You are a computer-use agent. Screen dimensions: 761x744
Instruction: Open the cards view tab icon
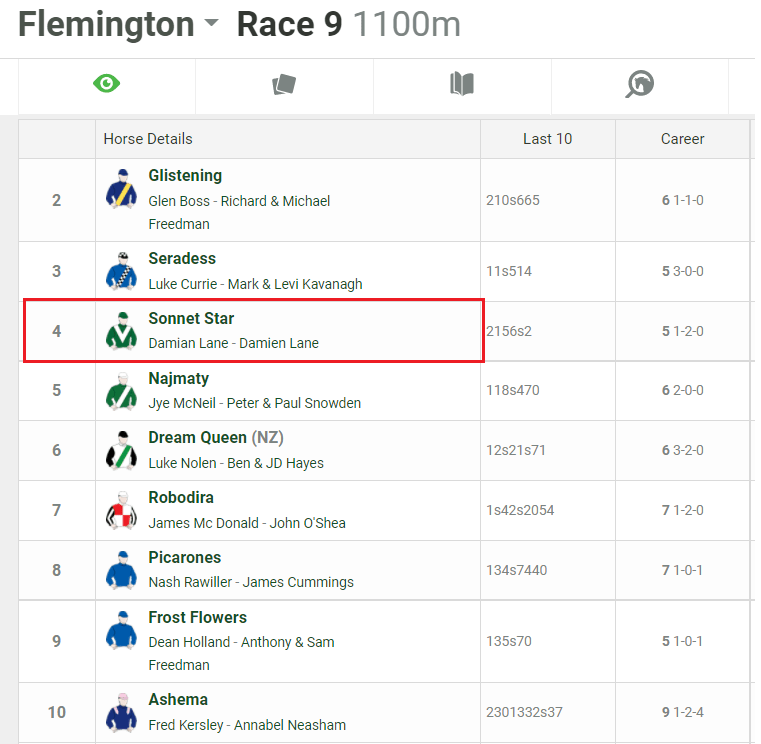click(284, 85)
